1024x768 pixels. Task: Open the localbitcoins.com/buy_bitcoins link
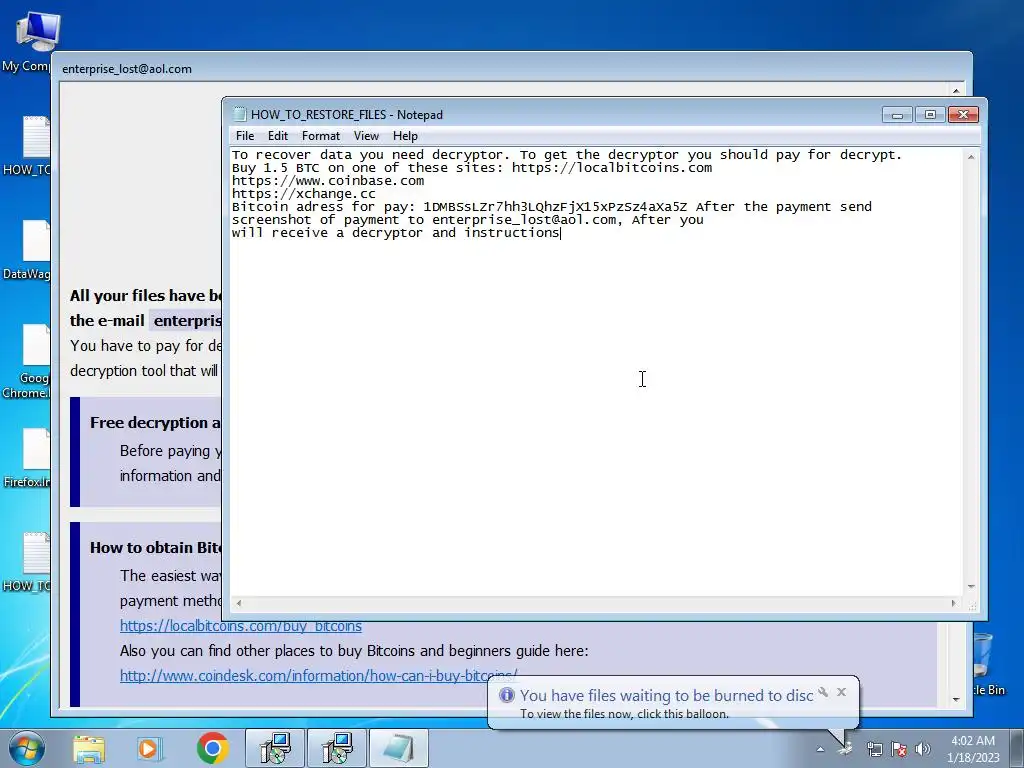240,626
